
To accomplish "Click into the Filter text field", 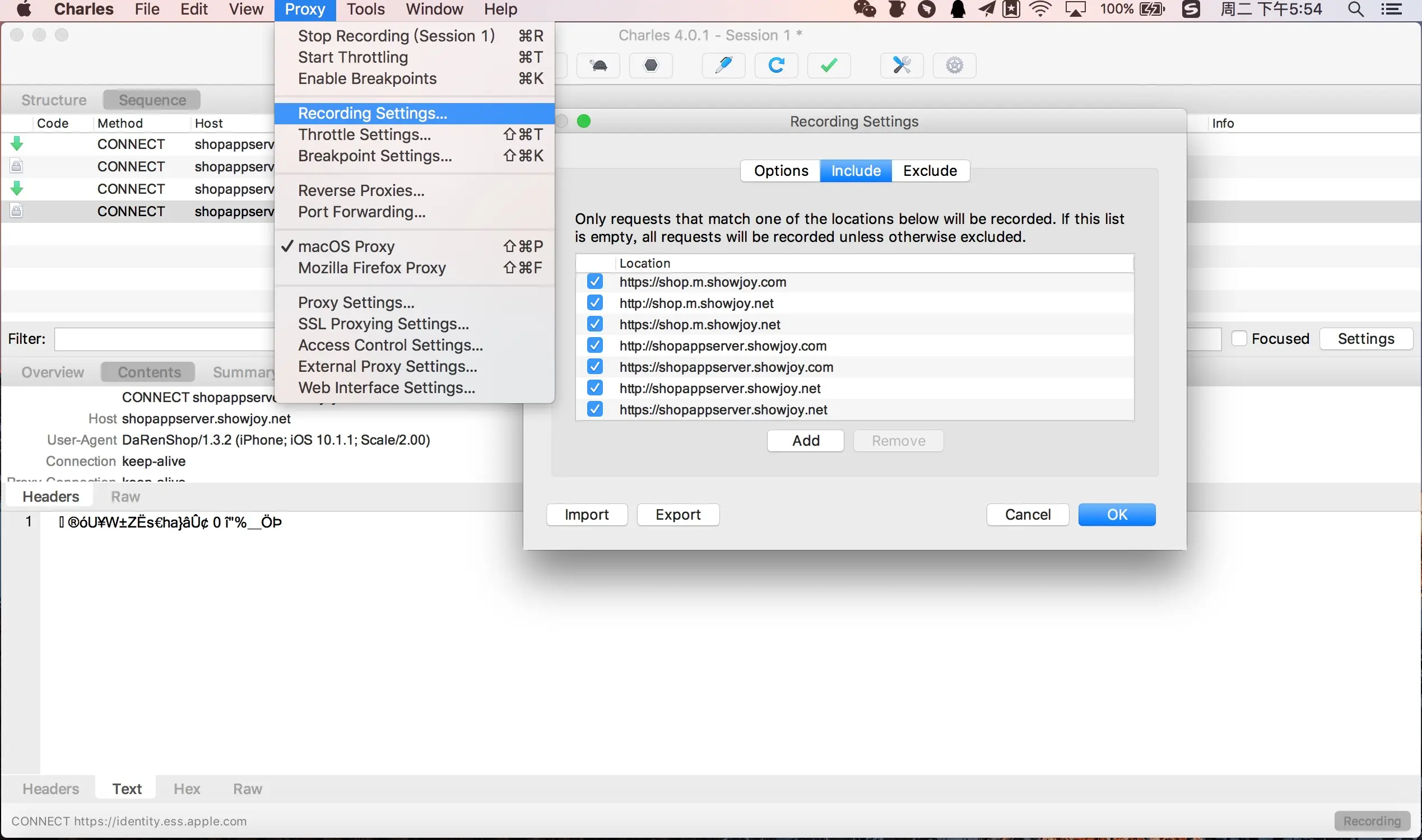I will pyautogui.click(x=164, y=339).
